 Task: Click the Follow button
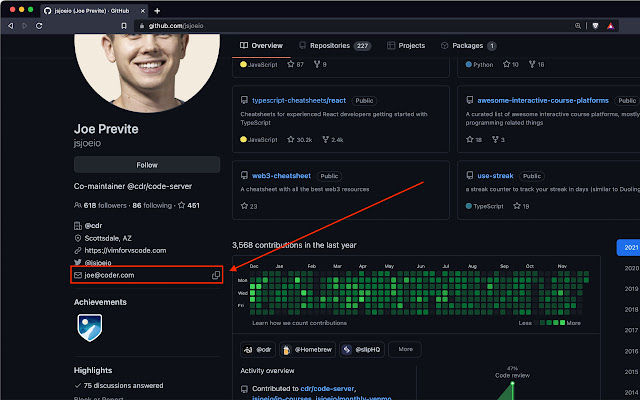click(x=147, y=165)
